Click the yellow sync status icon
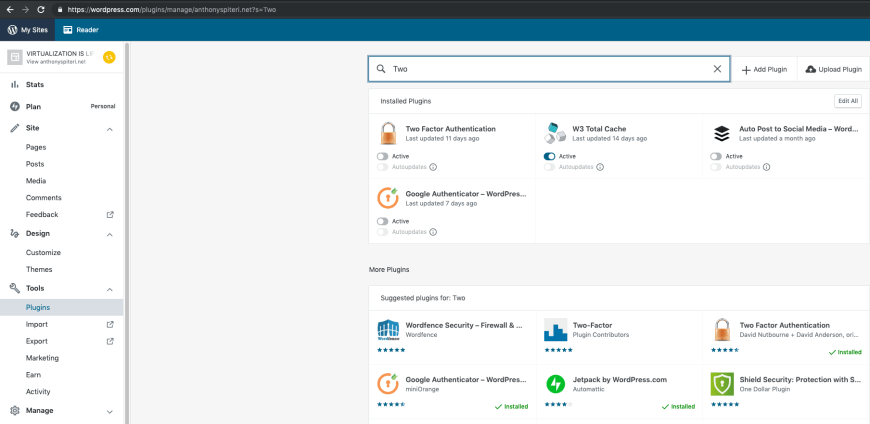Image resolution: width=870 pixels, height=424 pixels. pyautogui.click(x=109, y=57)
